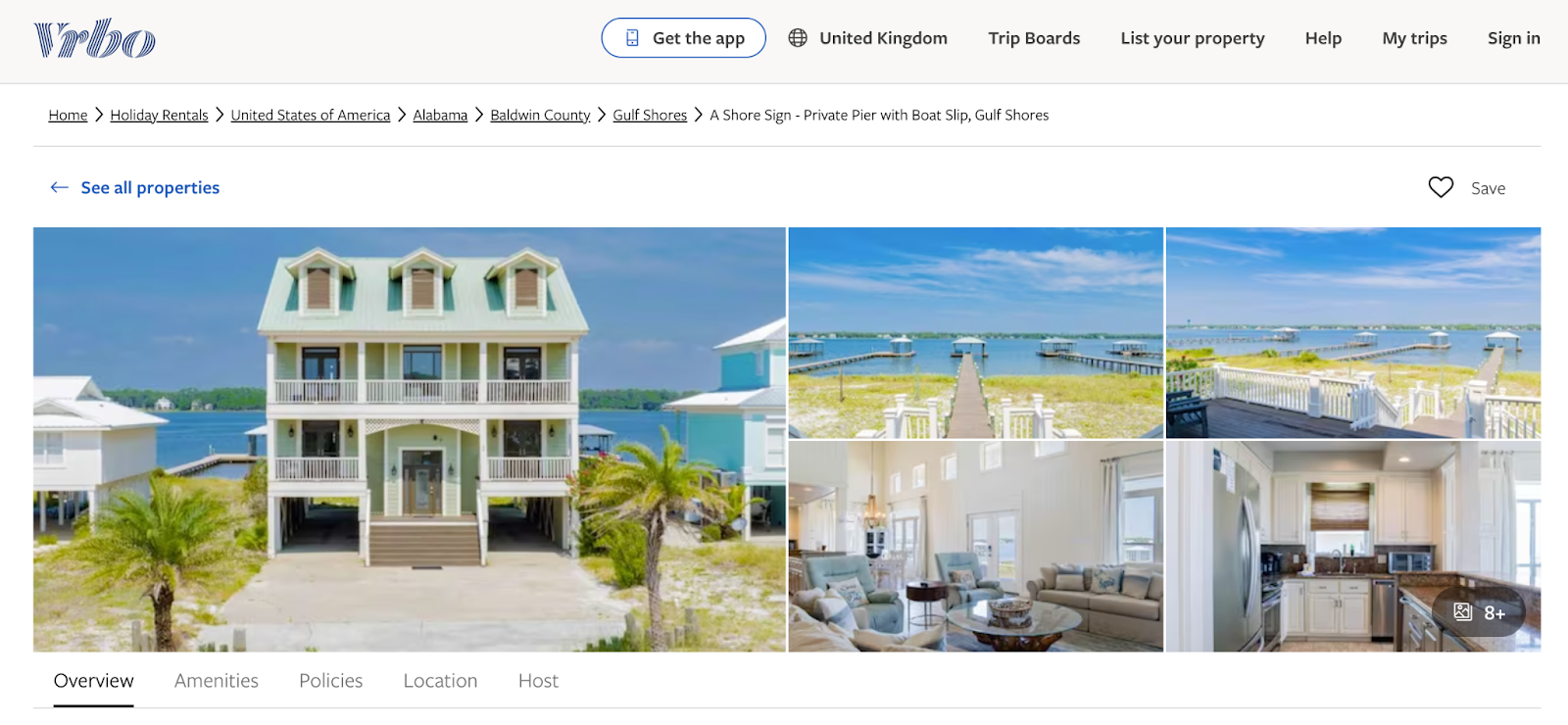1568x725 pixels.
Task: Click the Vrbo logo
Action: pyautogui.click(x=94, y=38)
